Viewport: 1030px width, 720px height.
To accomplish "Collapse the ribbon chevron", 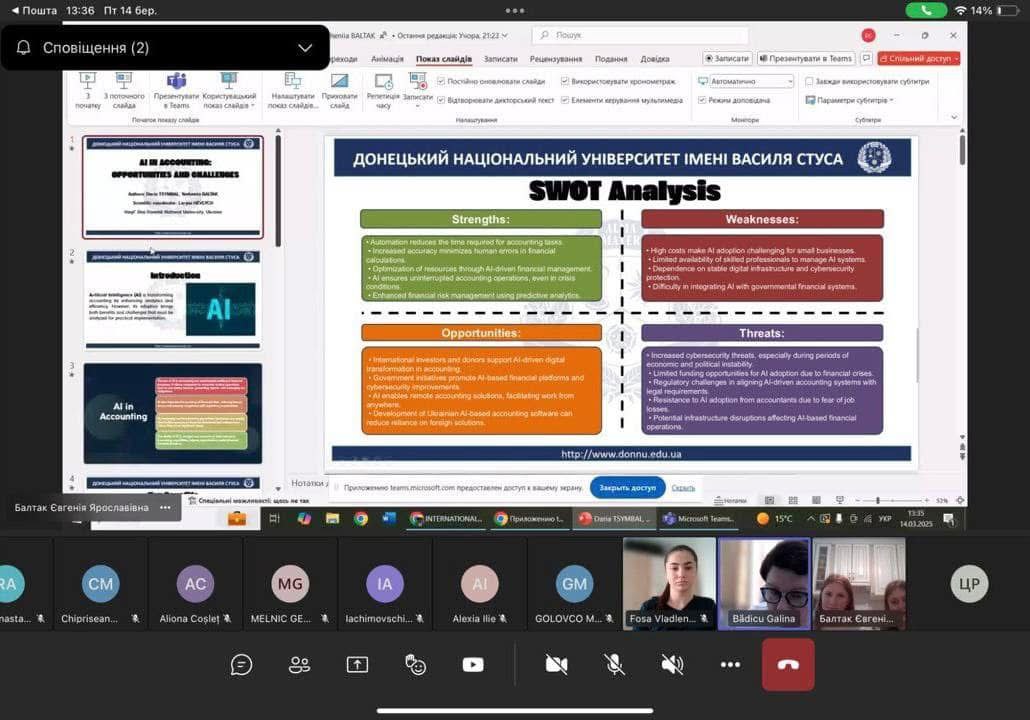I will (x=954, y=118).
